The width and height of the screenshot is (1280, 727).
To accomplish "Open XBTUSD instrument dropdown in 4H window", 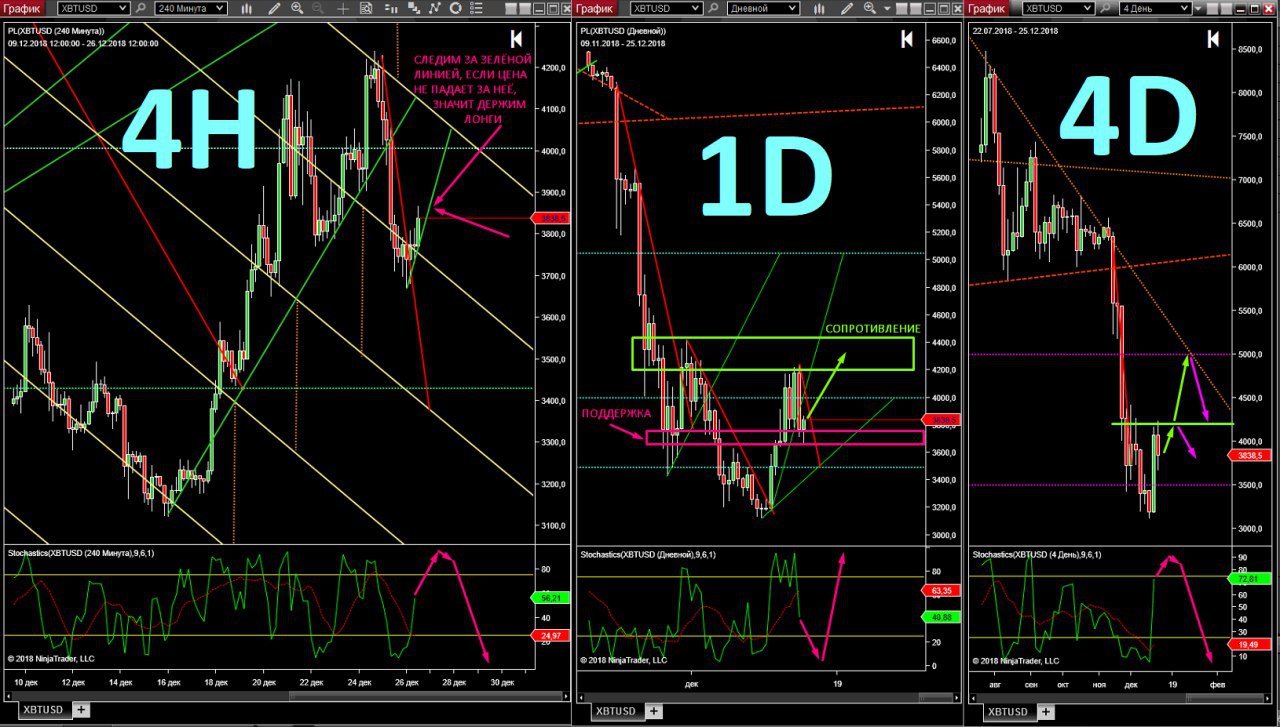I will pyautogui.click(x=93, y=8).
